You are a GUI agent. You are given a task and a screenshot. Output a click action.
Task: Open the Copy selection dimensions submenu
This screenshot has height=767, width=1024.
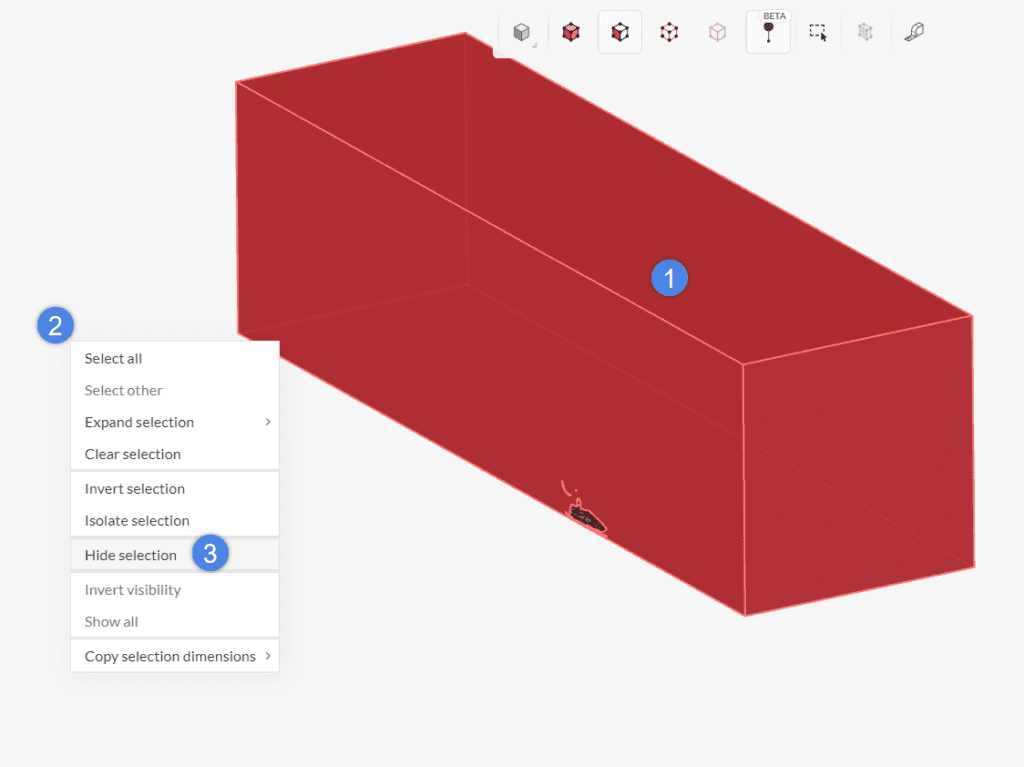coord(171,656)
